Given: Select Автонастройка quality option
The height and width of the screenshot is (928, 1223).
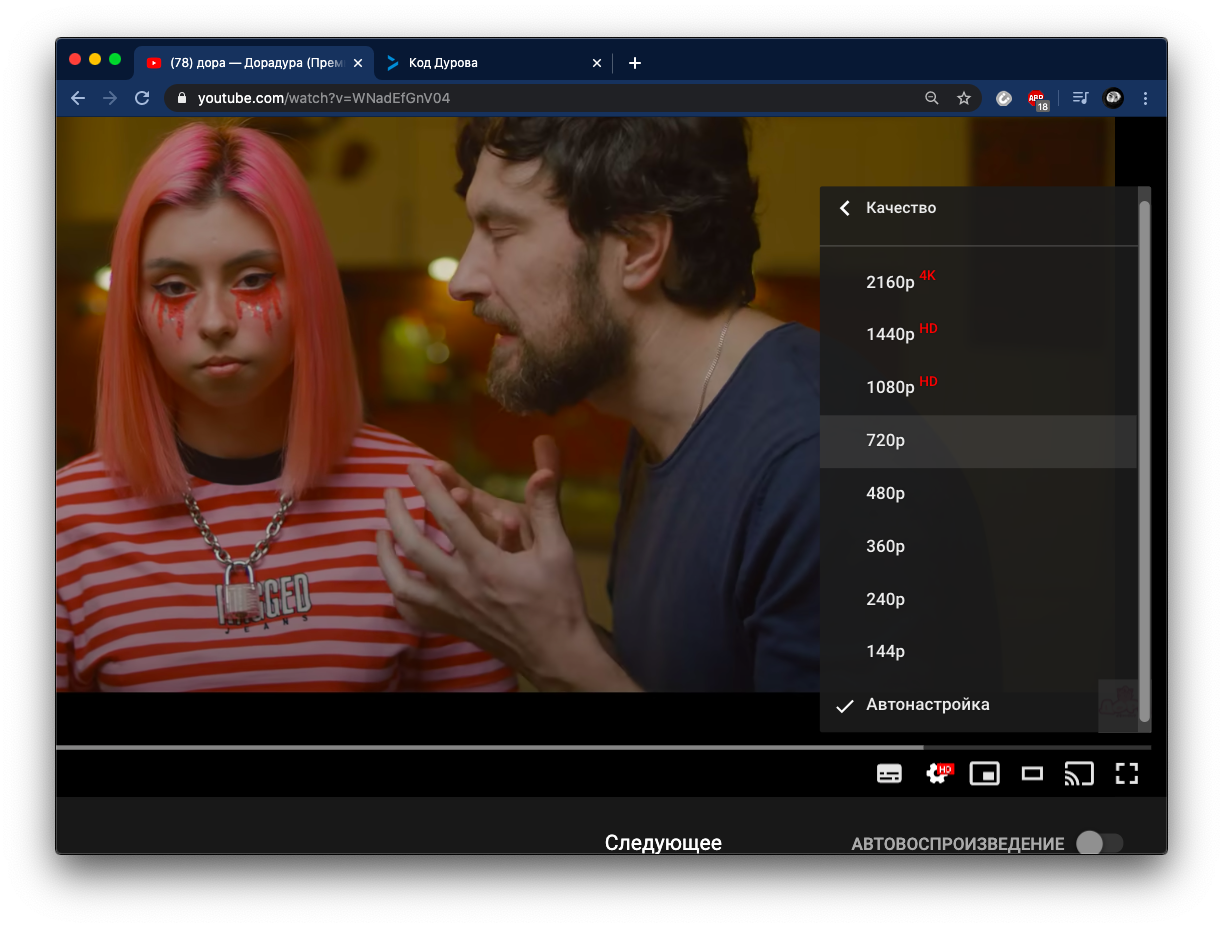Looking at the screenshot, I should 978,705.
